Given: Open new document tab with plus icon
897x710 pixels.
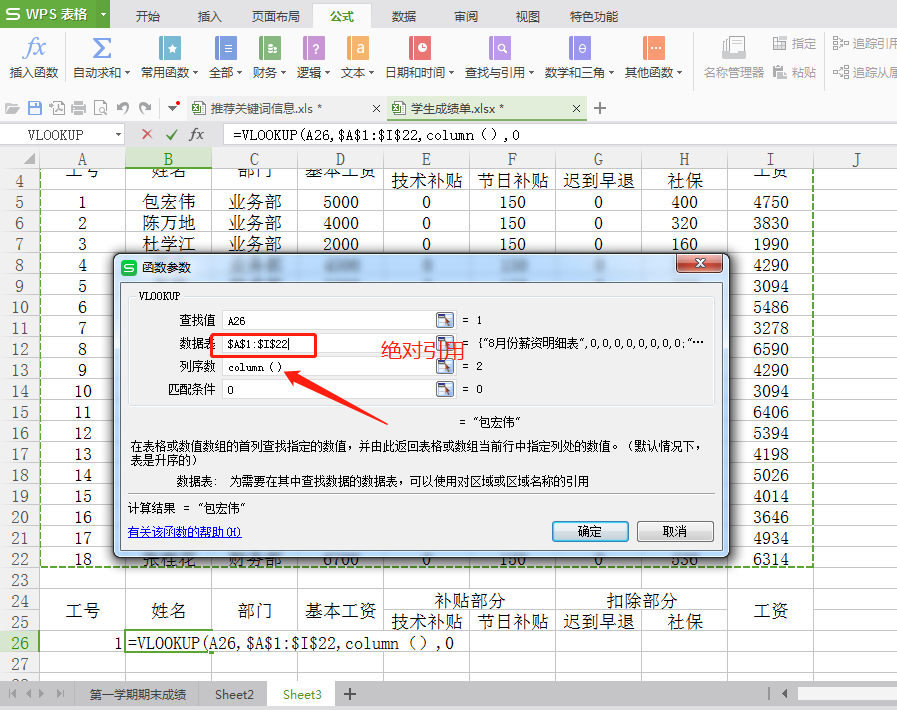Looking at the screenshot, I should (x=600, y=108).
